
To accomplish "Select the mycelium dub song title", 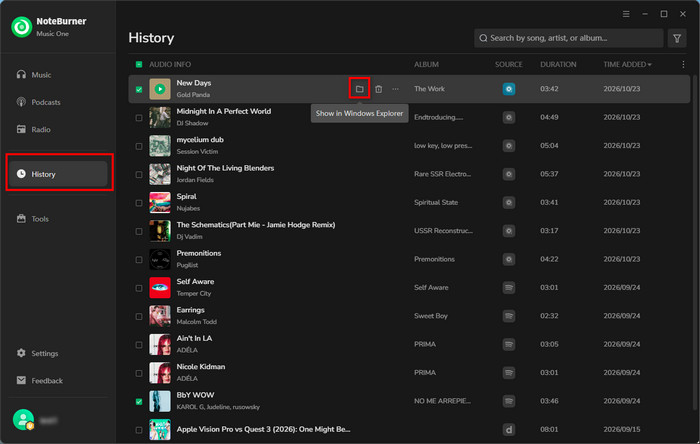I will click(200, 140).
